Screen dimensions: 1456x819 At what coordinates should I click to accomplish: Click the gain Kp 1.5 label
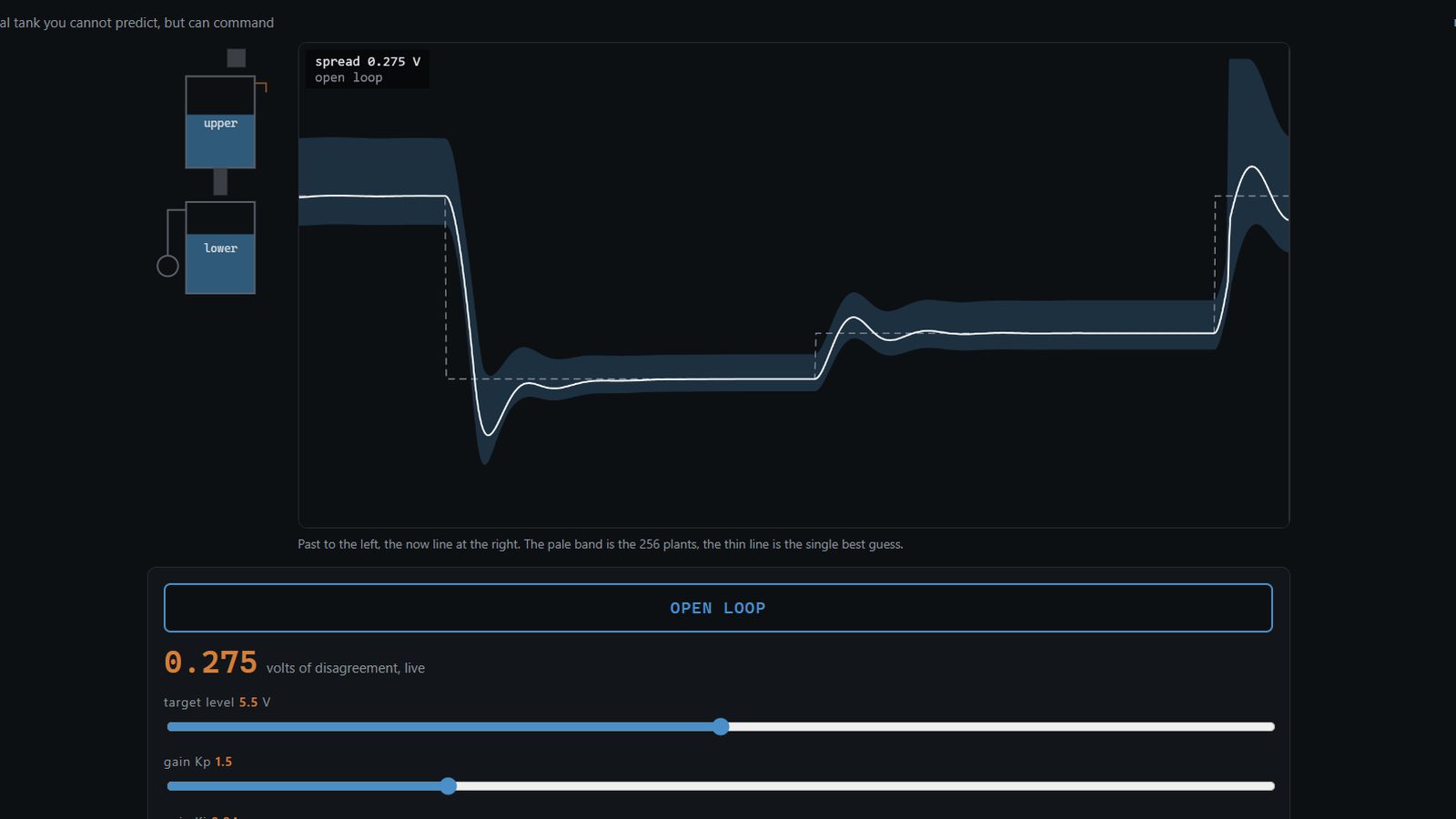click(197, 762)
